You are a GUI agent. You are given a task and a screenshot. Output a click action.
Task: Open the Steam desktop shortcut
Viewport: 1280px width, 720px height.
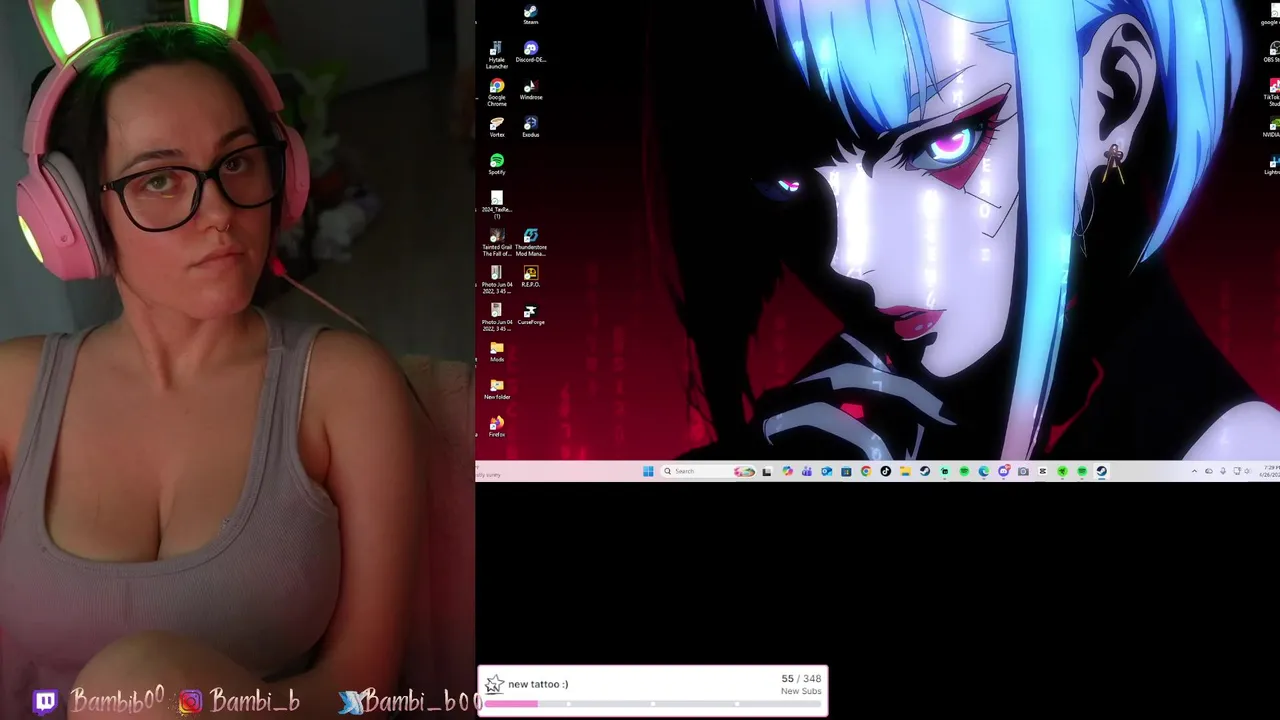pyautogui.click(x=530, y=15)
